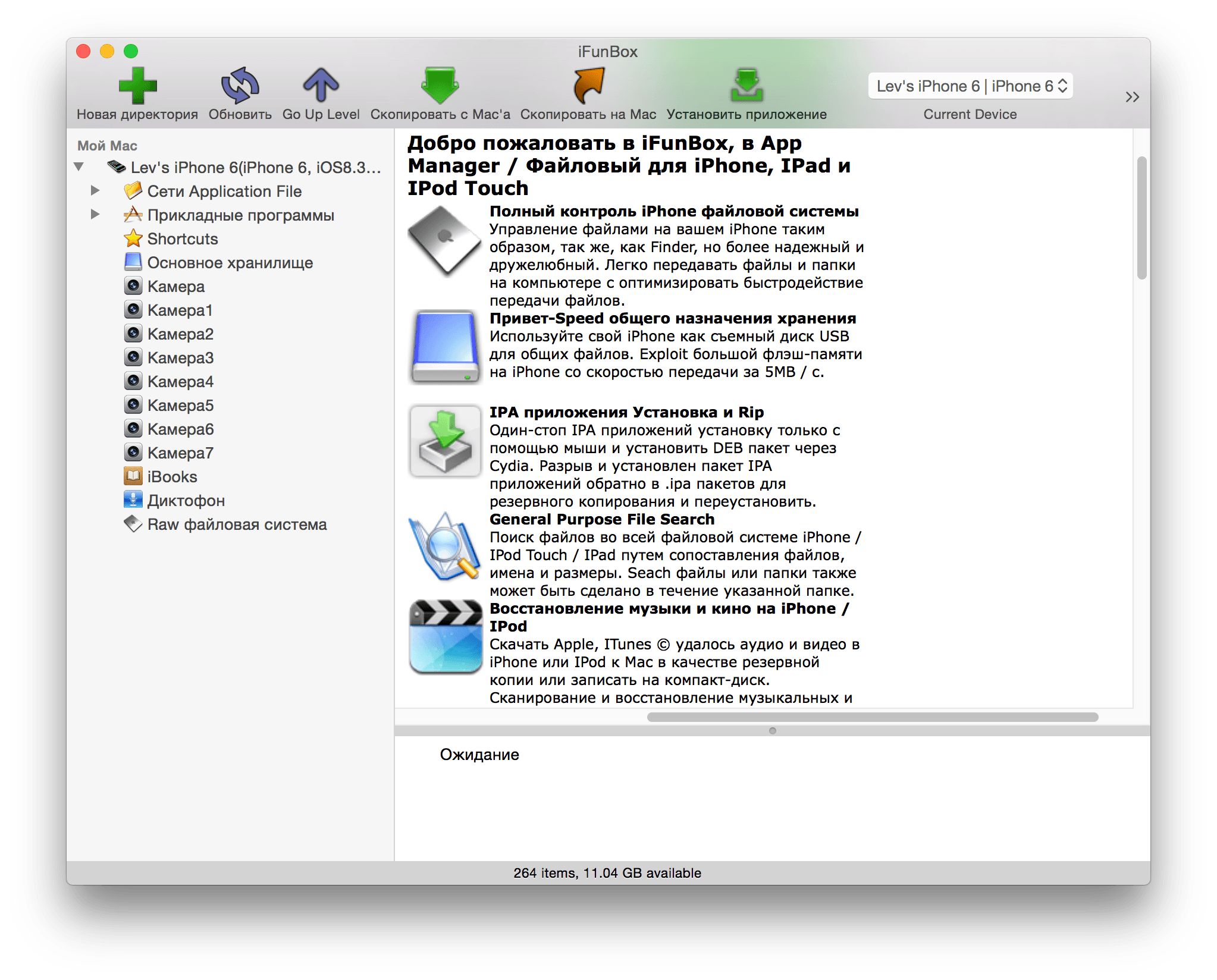Open Основное хранилище in the sidebar
The image size is (1217, 980).
pos(230,263)
